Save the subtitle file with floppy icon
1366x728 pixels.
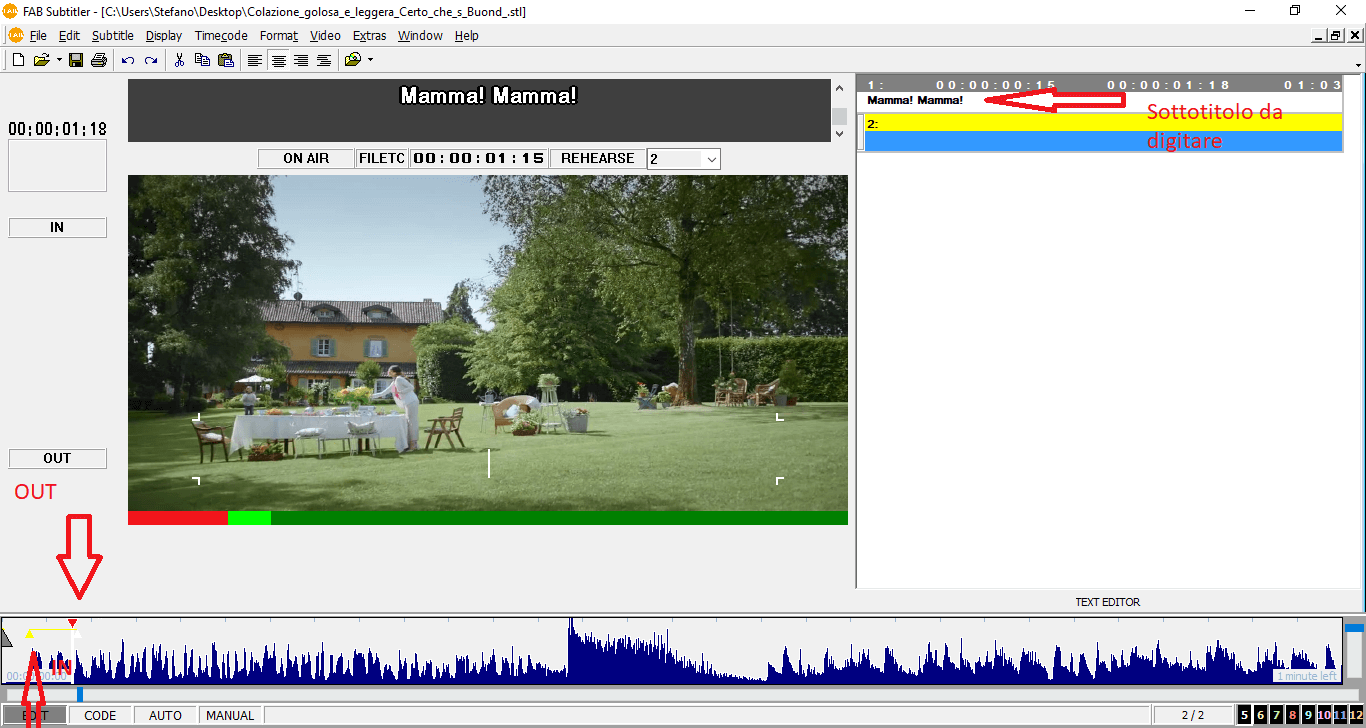[76, 60]
